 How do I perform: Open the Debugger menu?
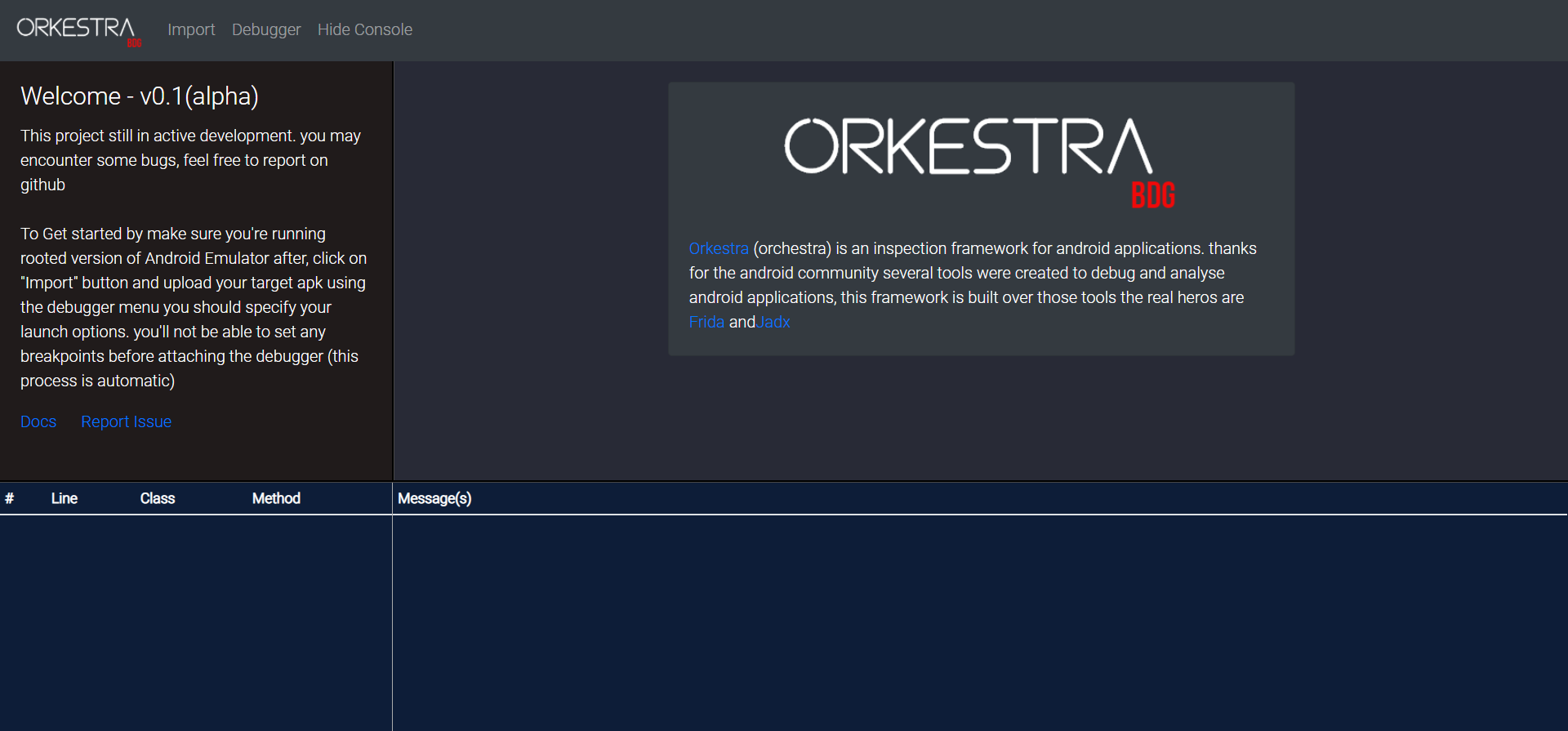[x=266, y=29]
